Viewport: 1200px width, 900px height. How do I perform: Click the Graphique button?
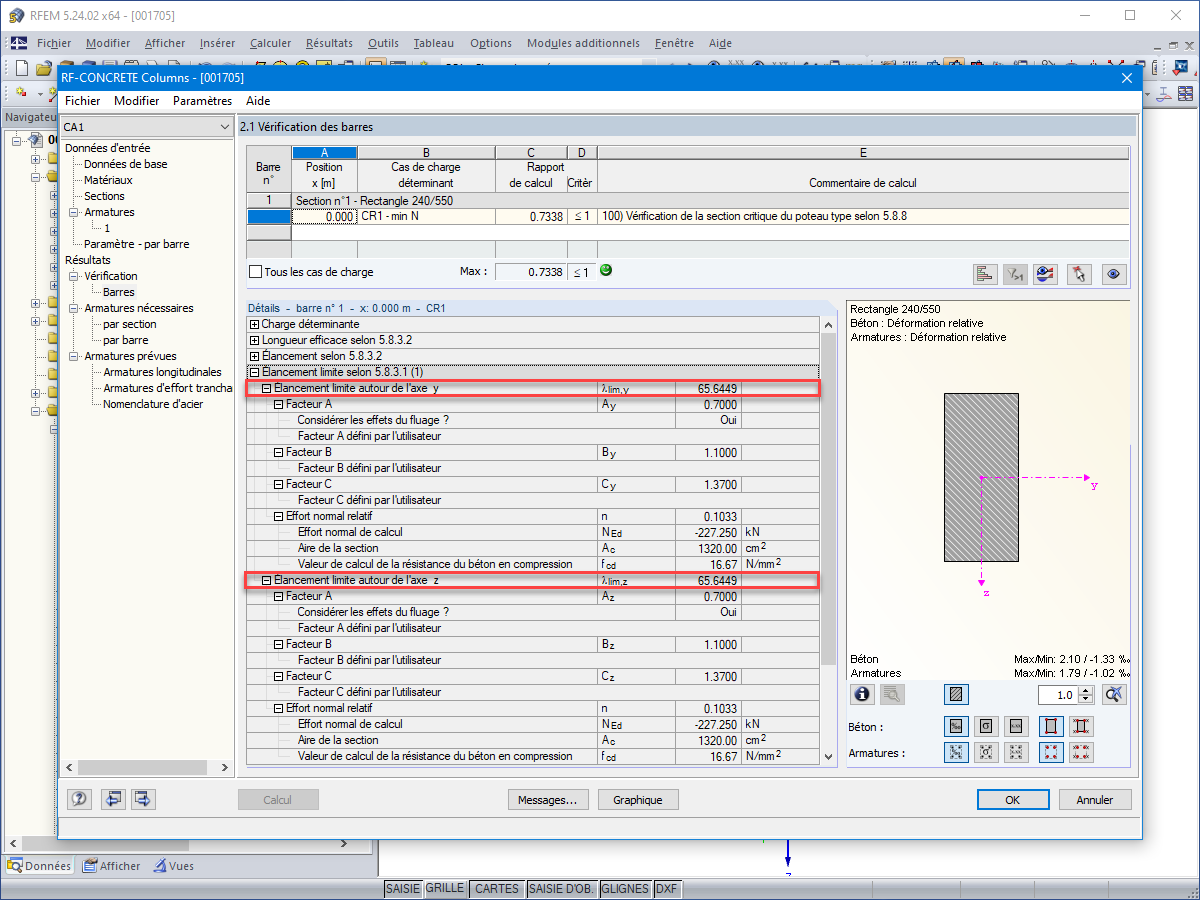click(638, 799)
